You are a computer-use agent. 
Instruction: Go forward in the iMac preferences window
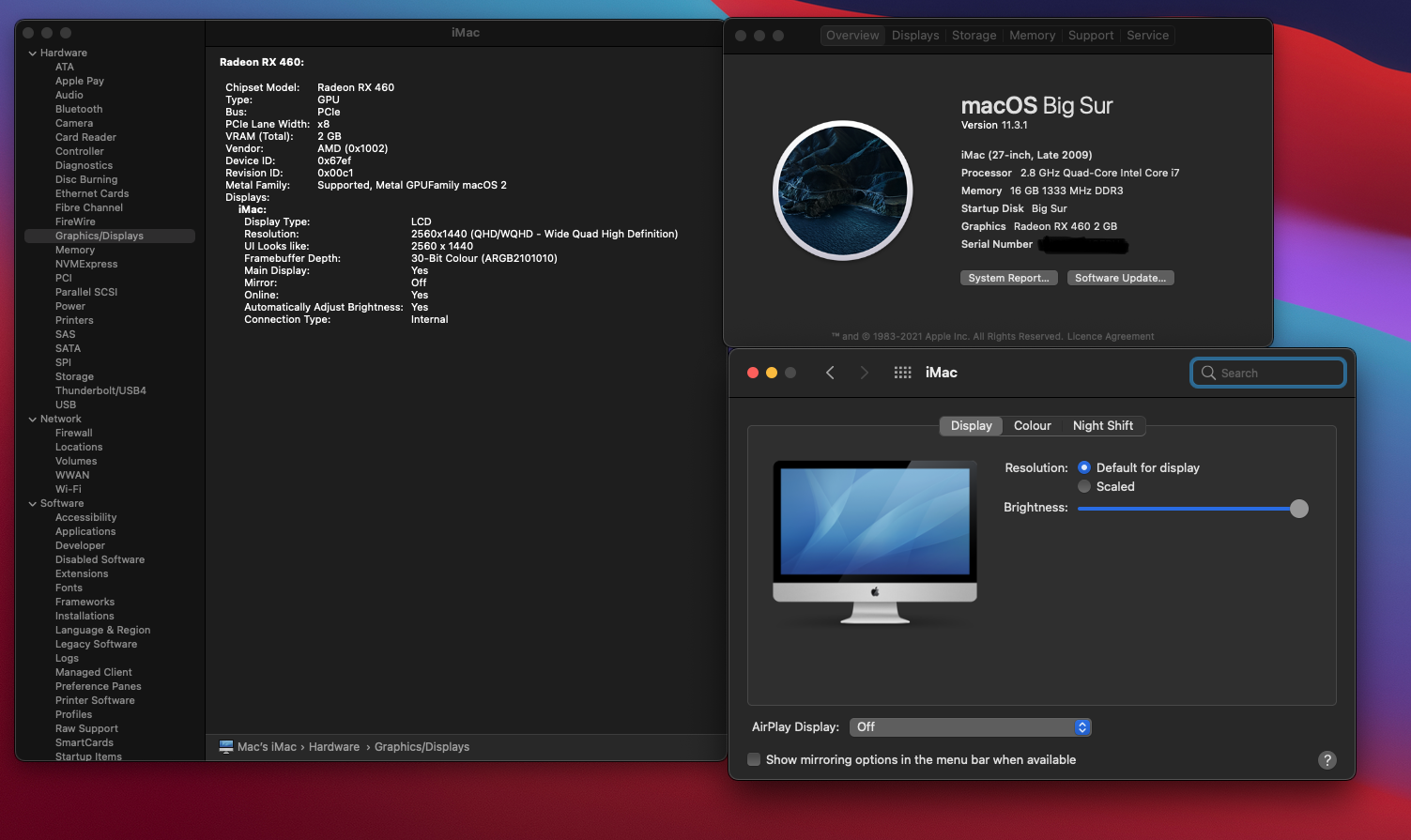click(x=865, y=373)
